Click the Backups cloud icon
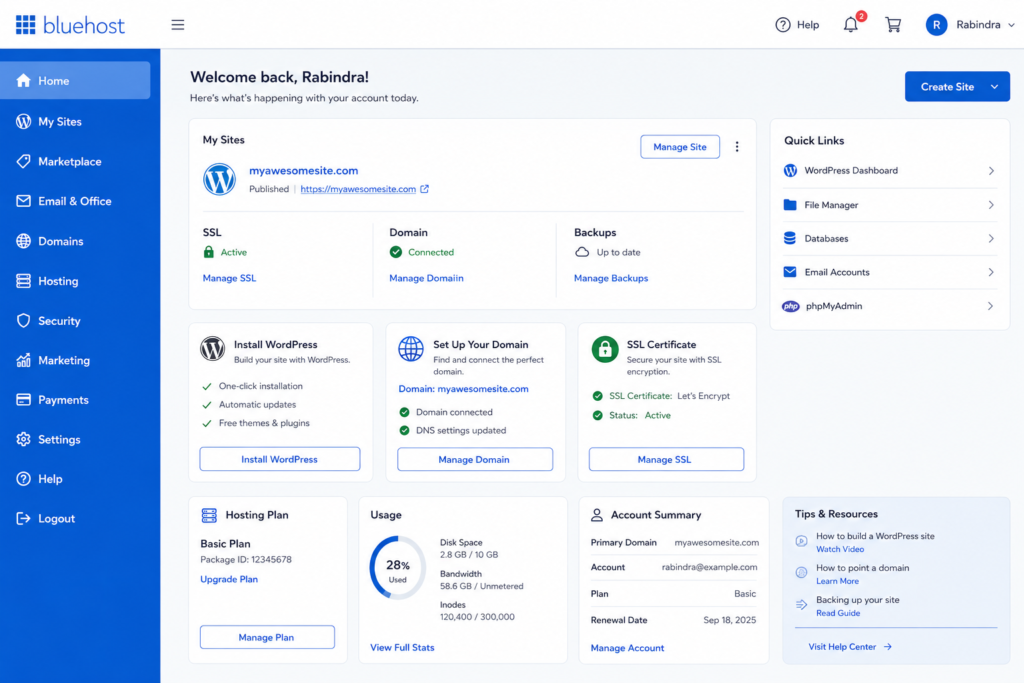 582,252
